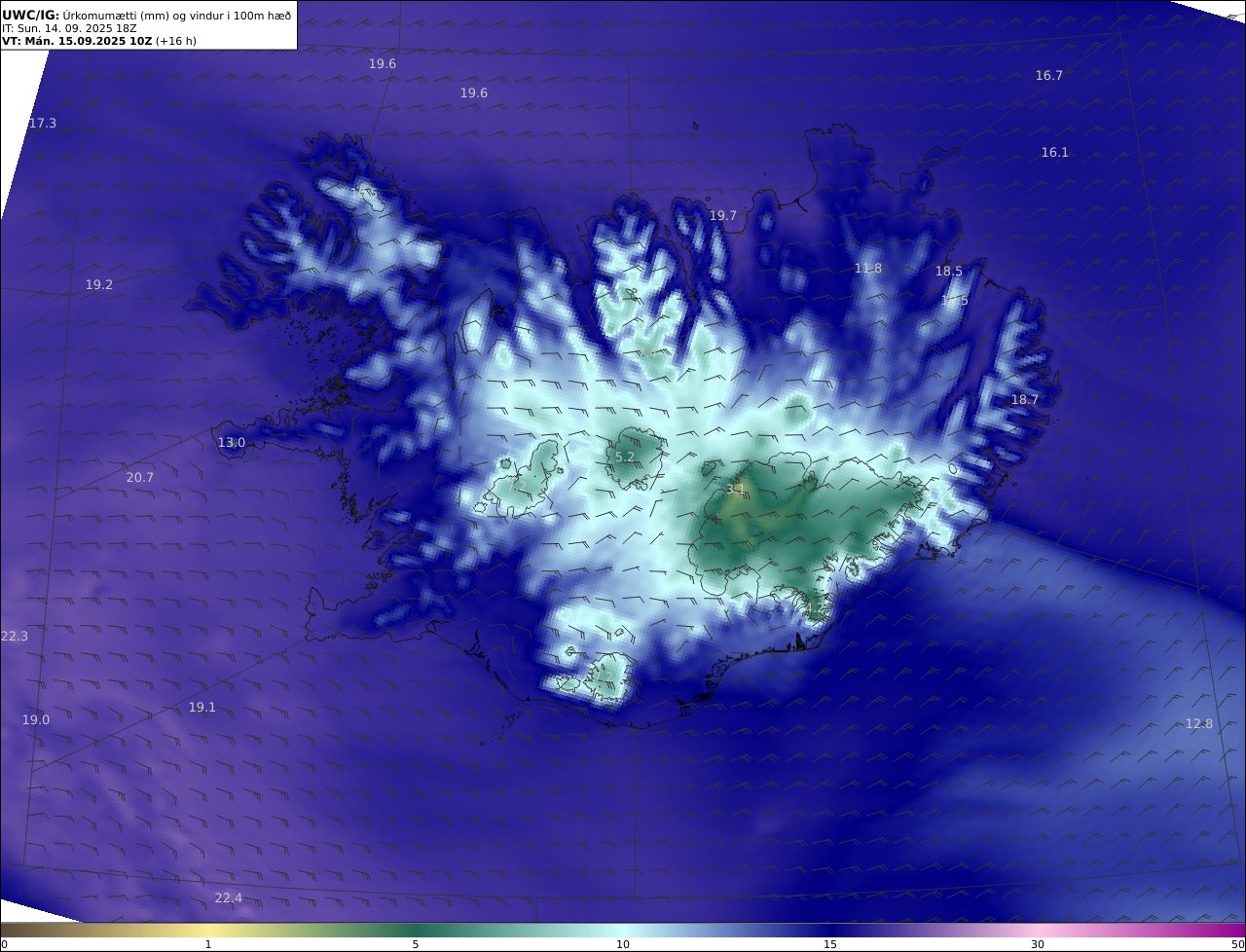Click the 30 tick label on the colour scale

(1038, 944)
